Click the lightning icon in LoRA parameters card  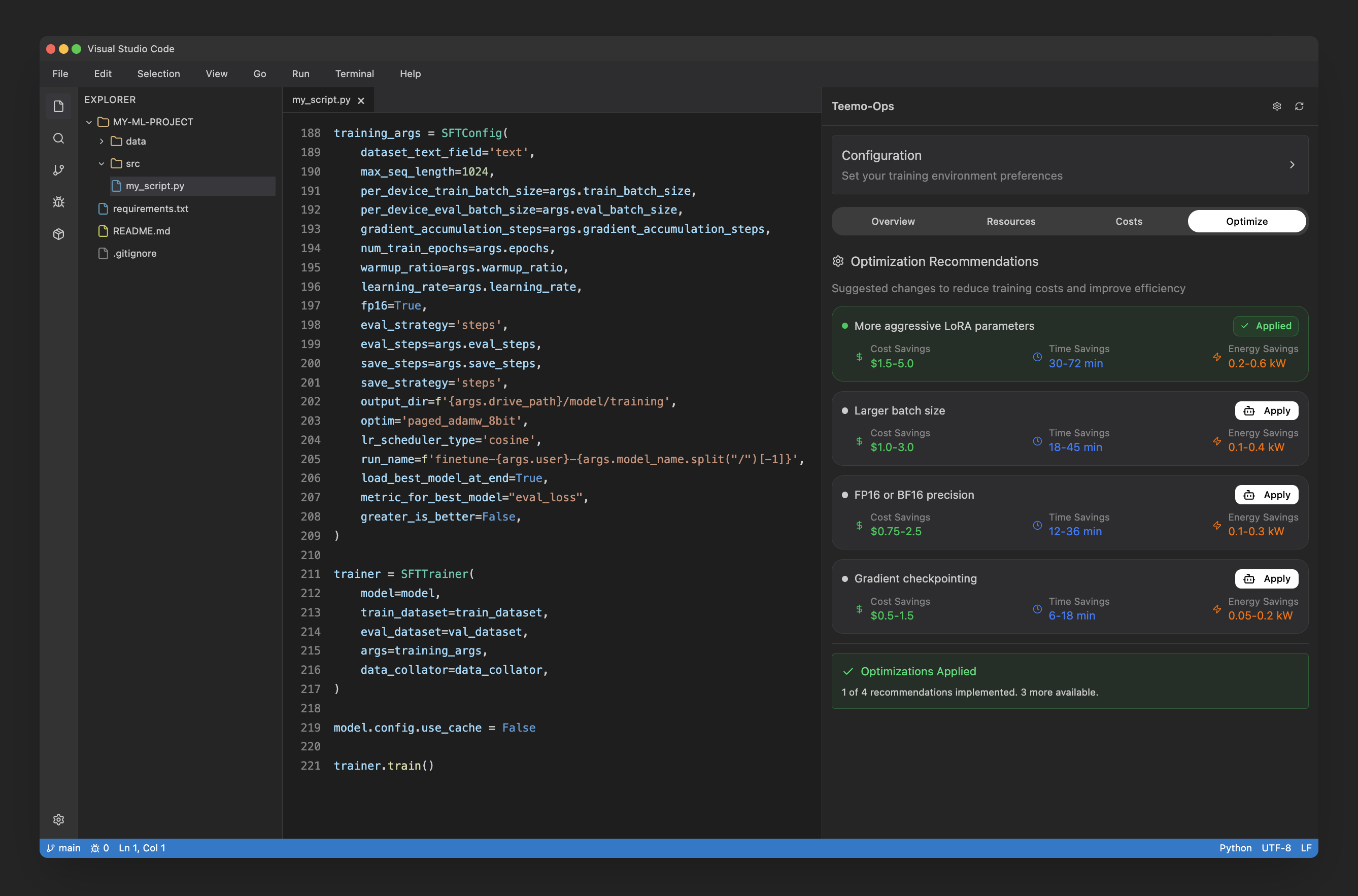tap(1217, 357)
